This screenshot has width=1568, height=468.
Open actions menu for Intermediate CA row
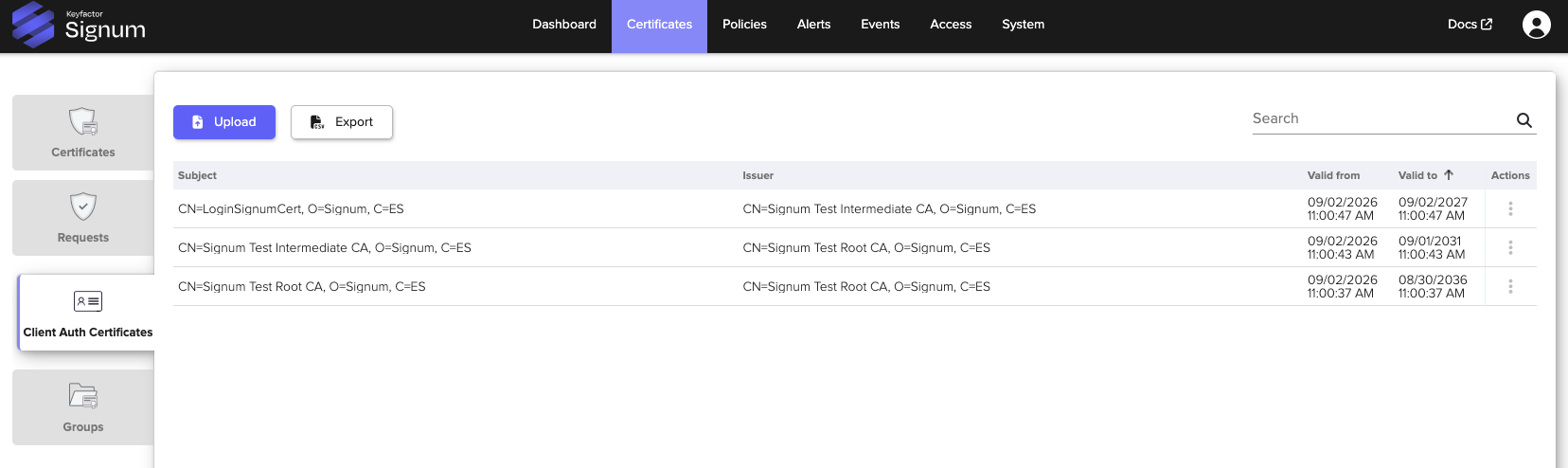tap(1510, 247)
